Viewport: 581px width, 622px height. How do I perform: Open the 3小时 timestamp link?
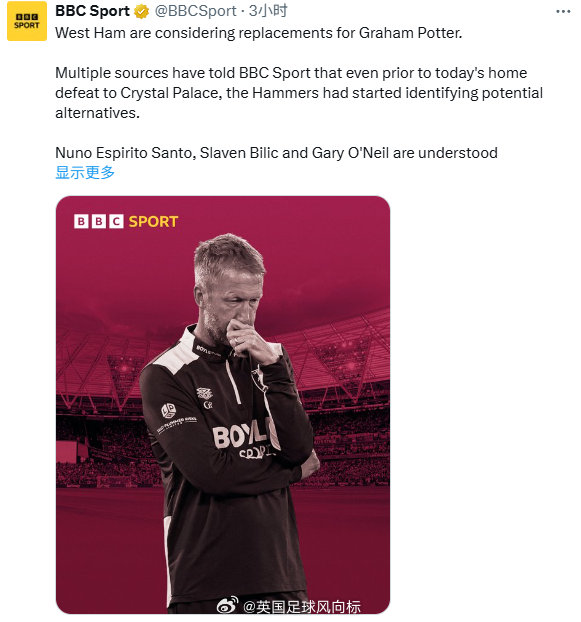click(x=268, y=11)
